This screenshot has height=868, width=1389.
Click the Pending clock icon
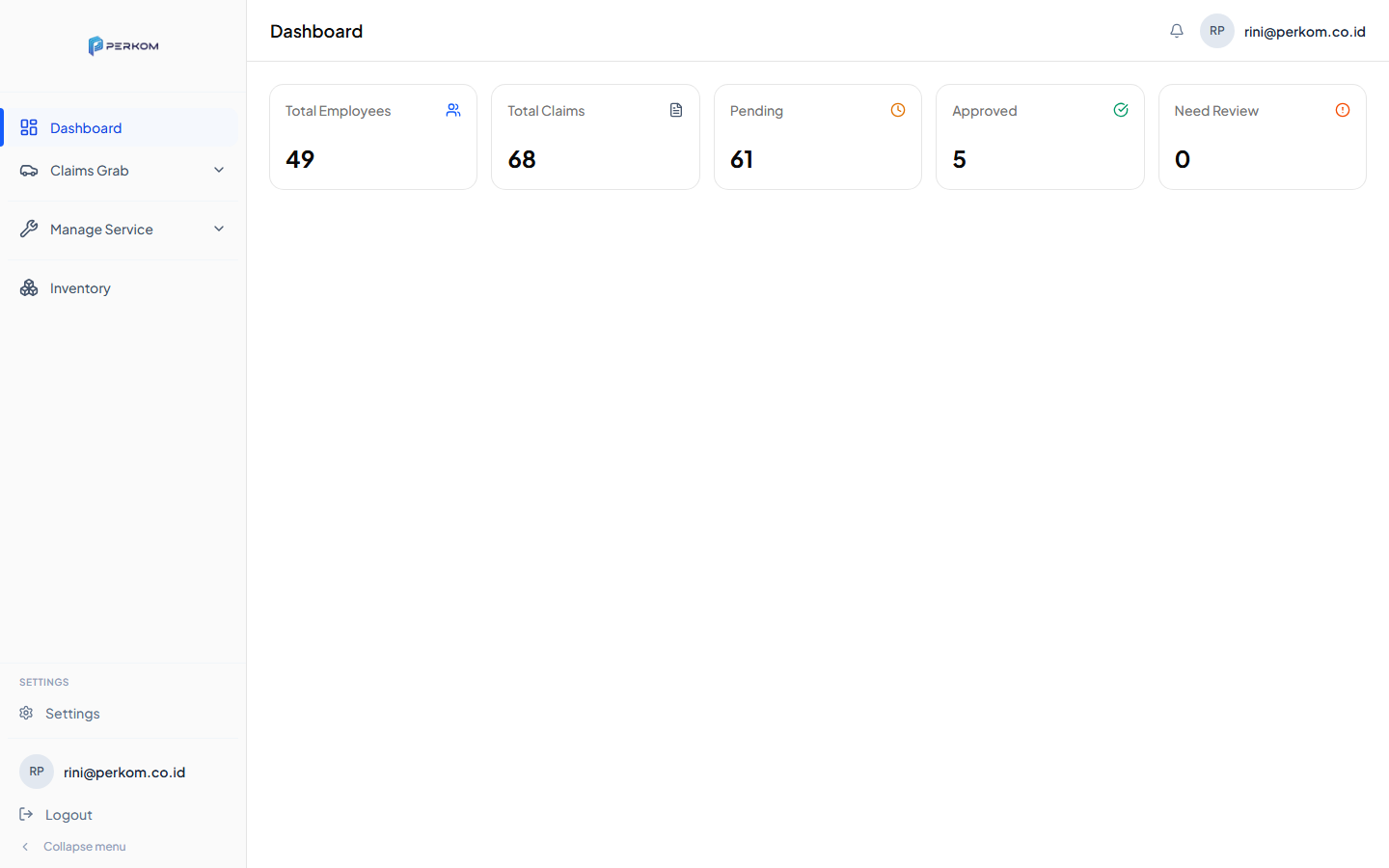898,110
